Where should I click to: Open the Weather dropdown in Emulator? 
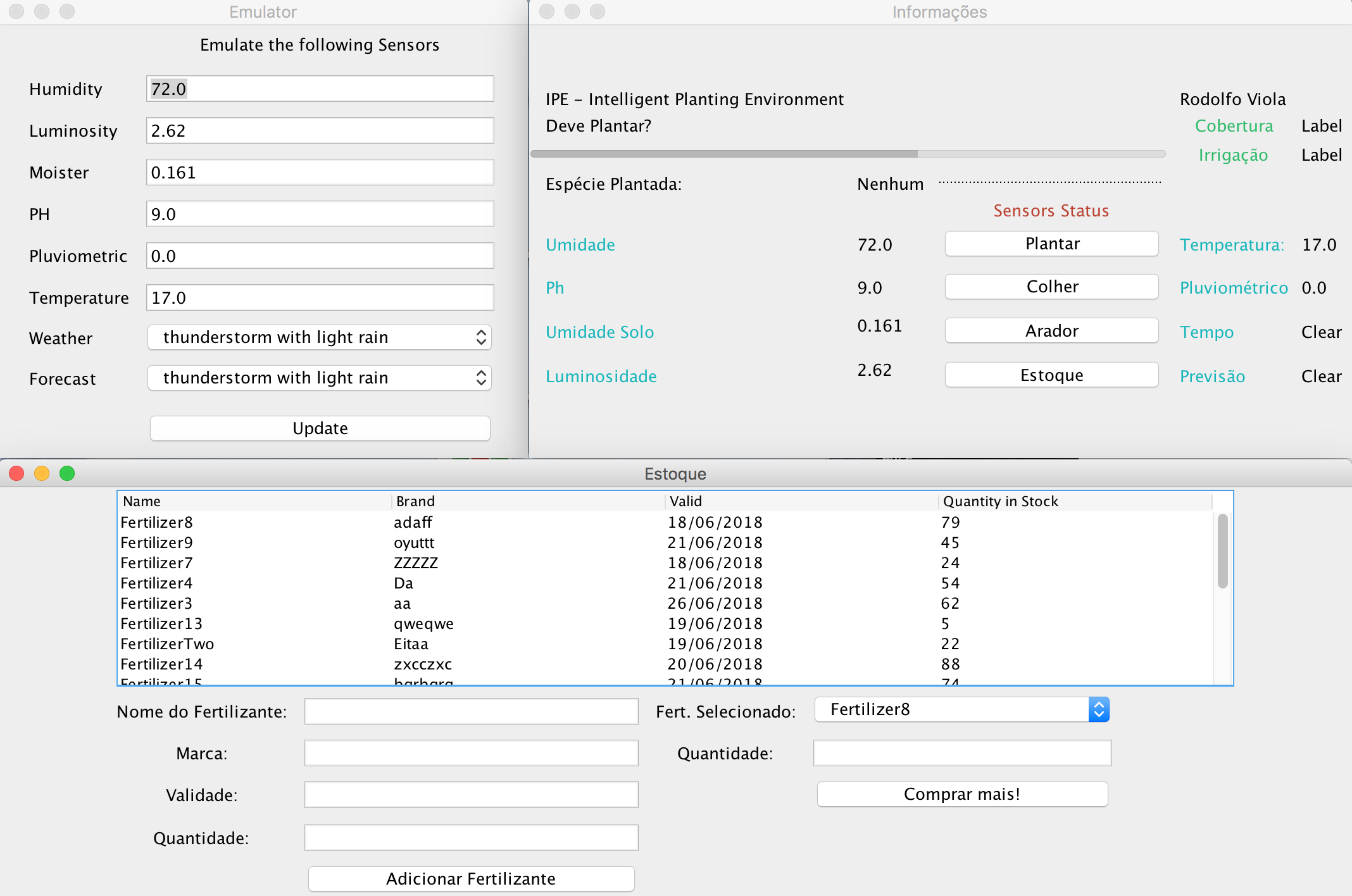[320, 337]
